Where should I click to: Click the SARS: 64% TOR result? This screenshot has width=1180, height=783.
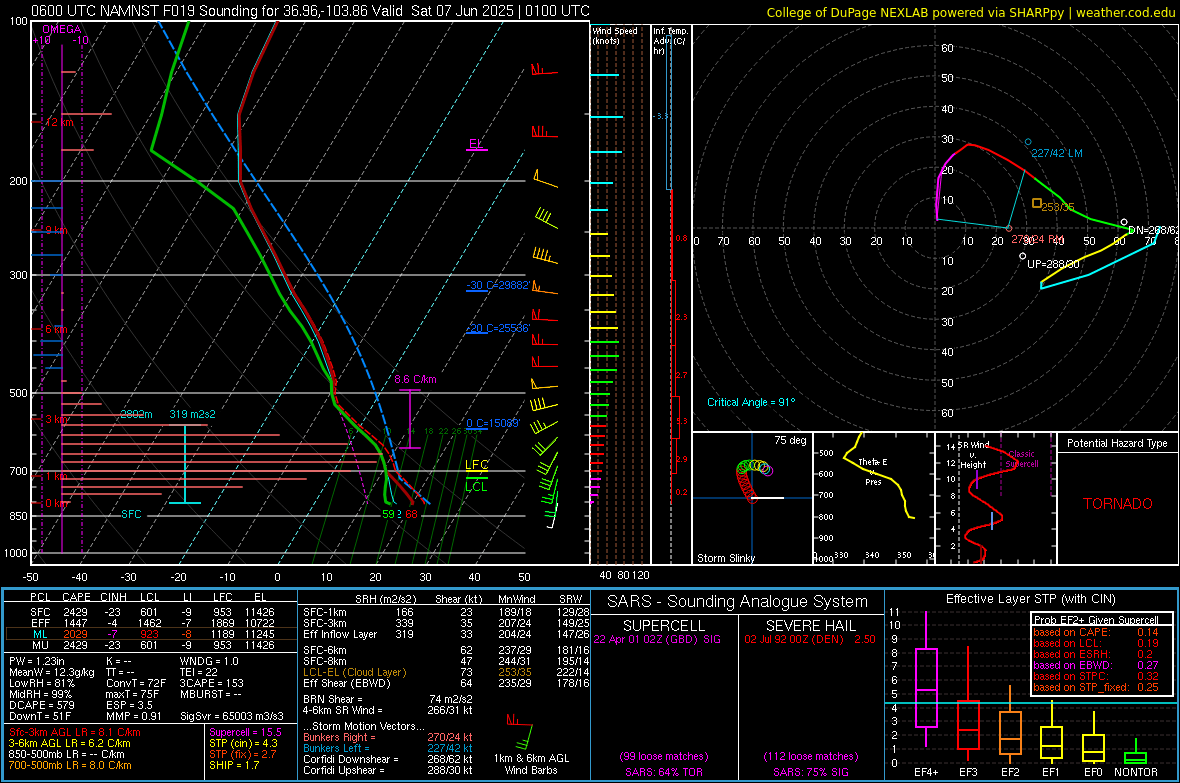pyautogui.click(x=663, y=773)
